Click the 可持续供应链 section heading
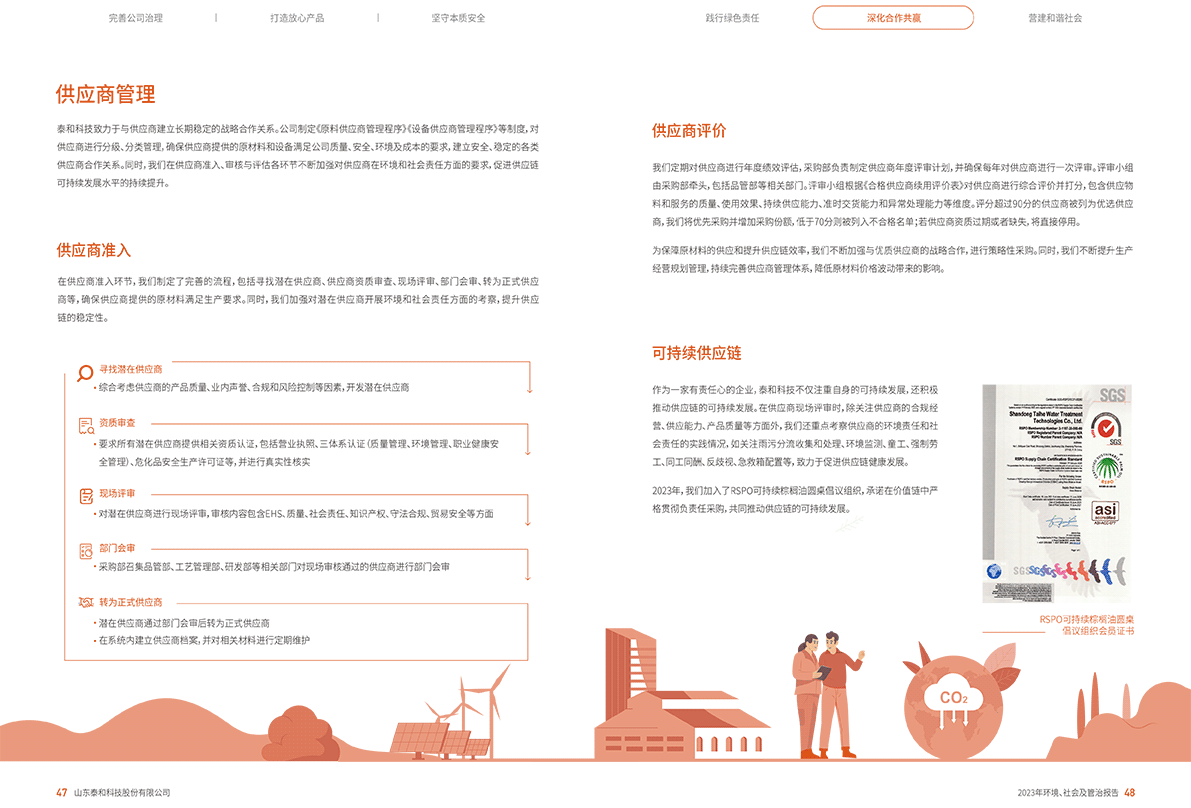This screenshot has height=808, width=1191. 697,353
